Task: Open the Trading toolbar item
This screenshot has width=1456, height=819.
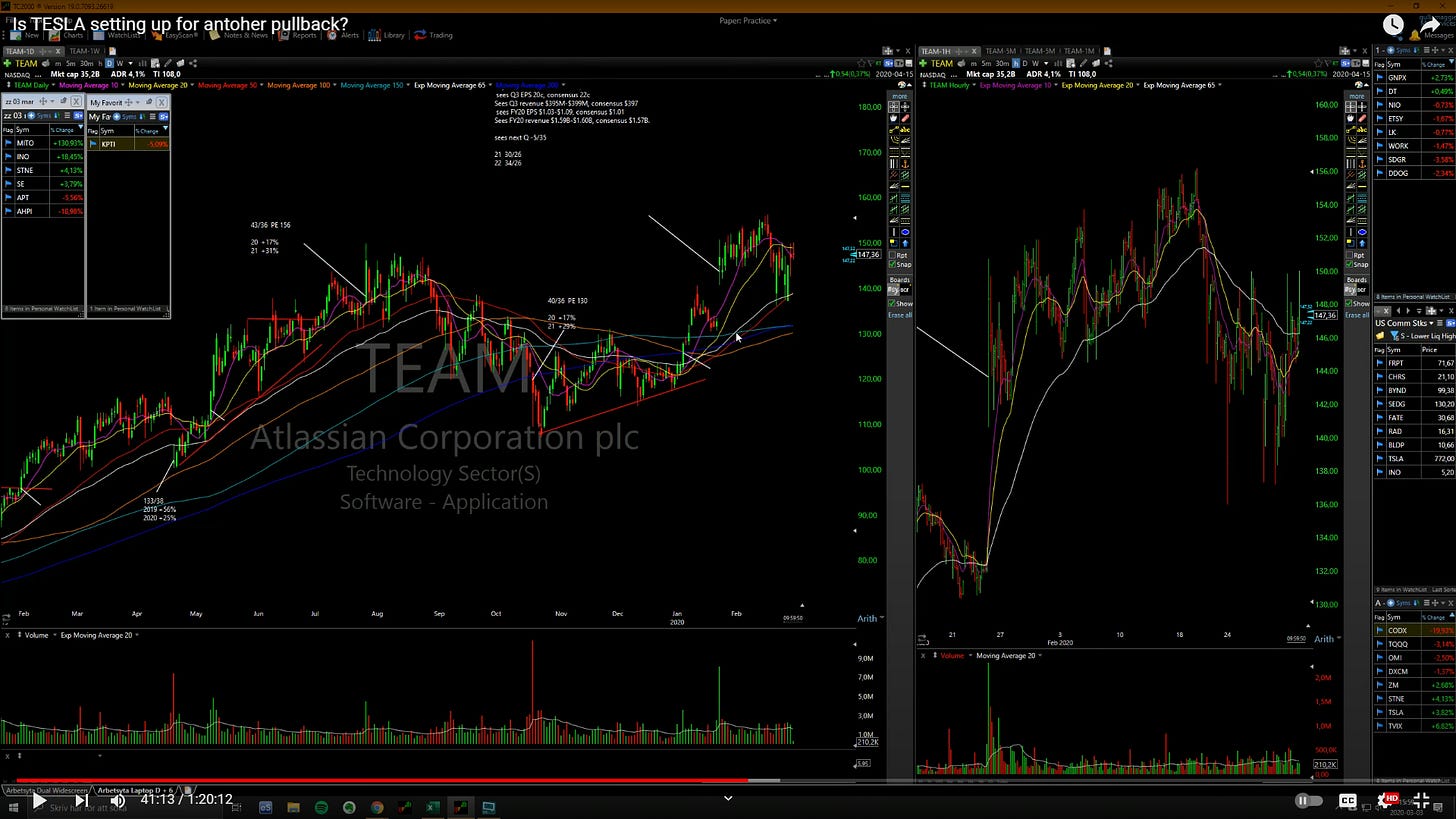Action: pos(433,35)
